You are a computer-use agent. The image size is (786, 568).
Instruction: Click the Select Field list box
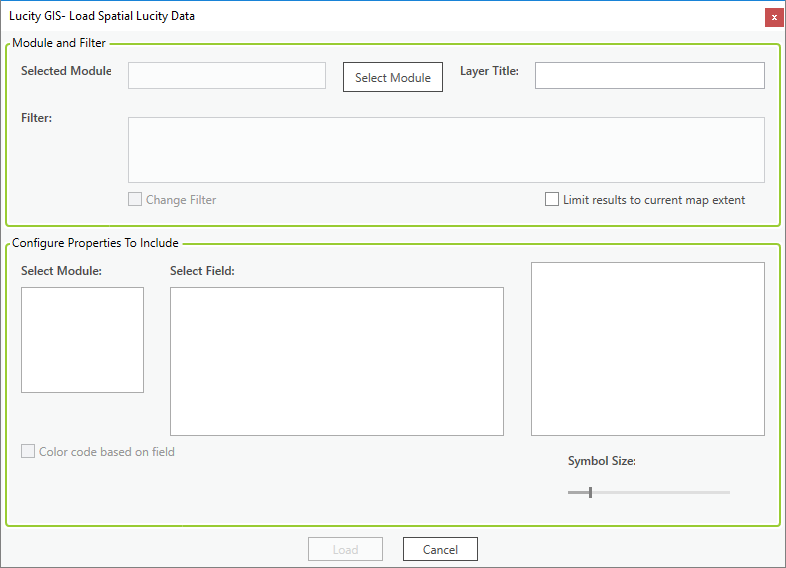(x=337, y=361)
